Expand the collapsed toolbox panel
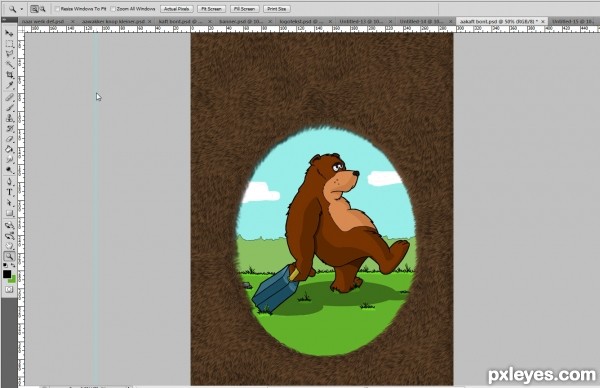The image size is (600, 388). (4, 19)
